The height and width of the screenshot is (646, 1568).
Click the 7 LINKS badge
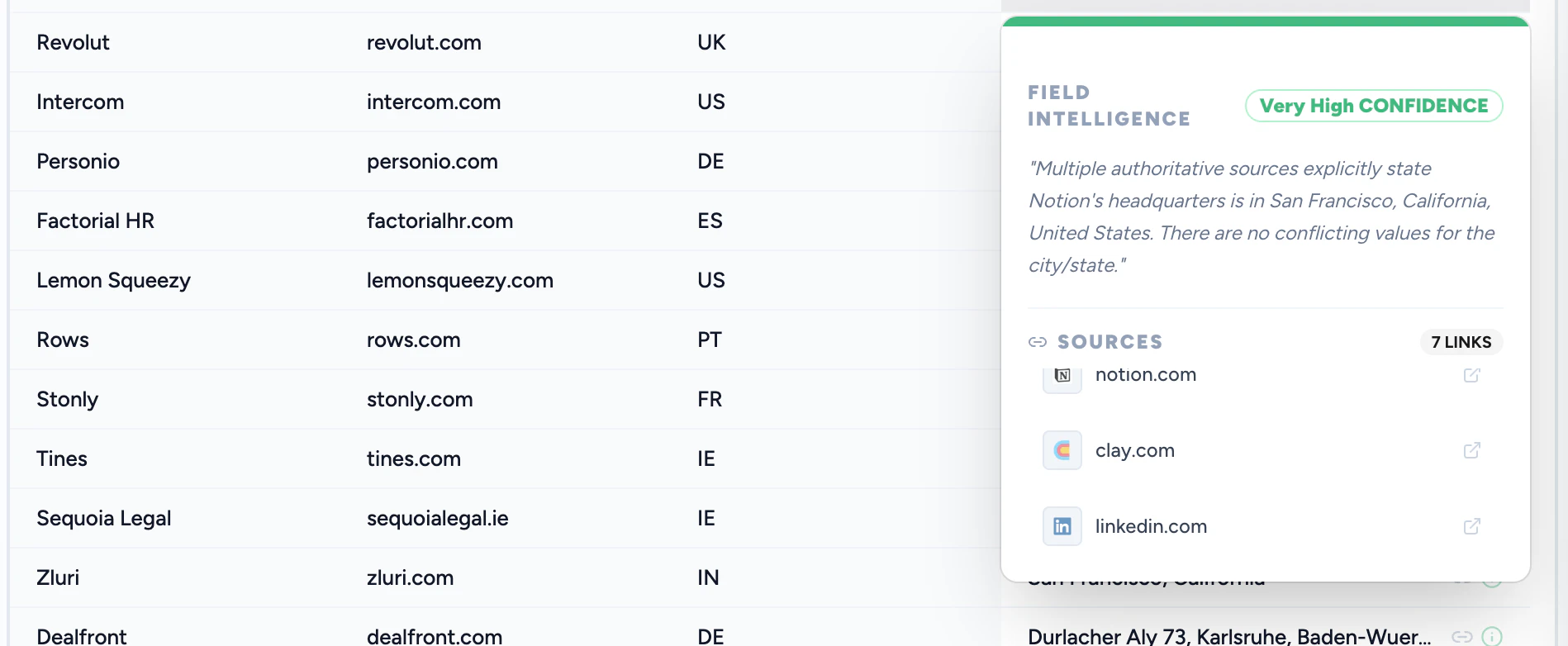click(1461, 341)
